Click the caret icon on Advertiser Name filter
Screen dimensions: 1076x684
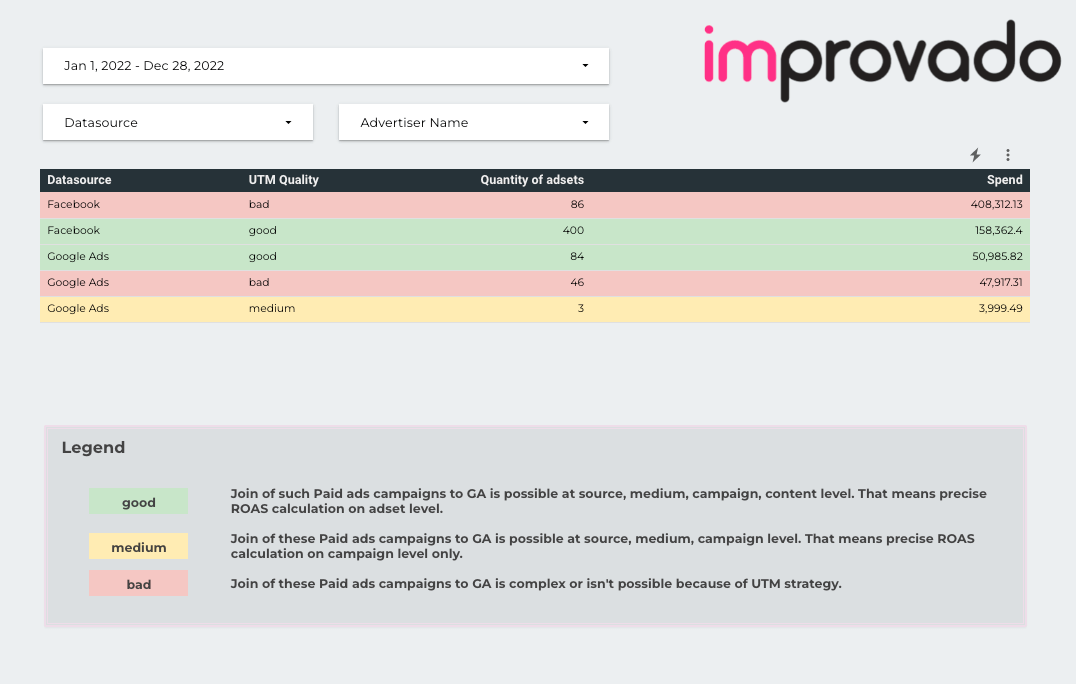point(585,122)
